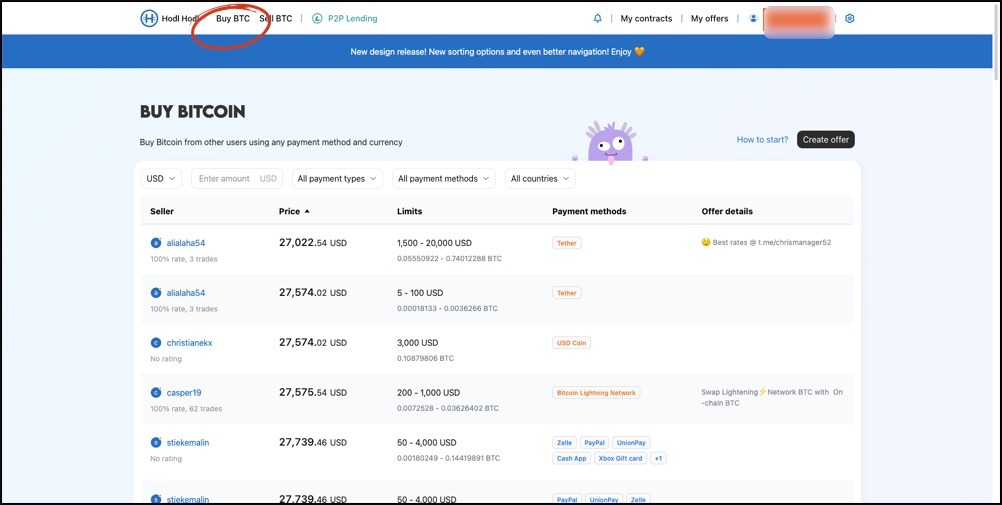Click the New design release banner

[x=497, y=51]
